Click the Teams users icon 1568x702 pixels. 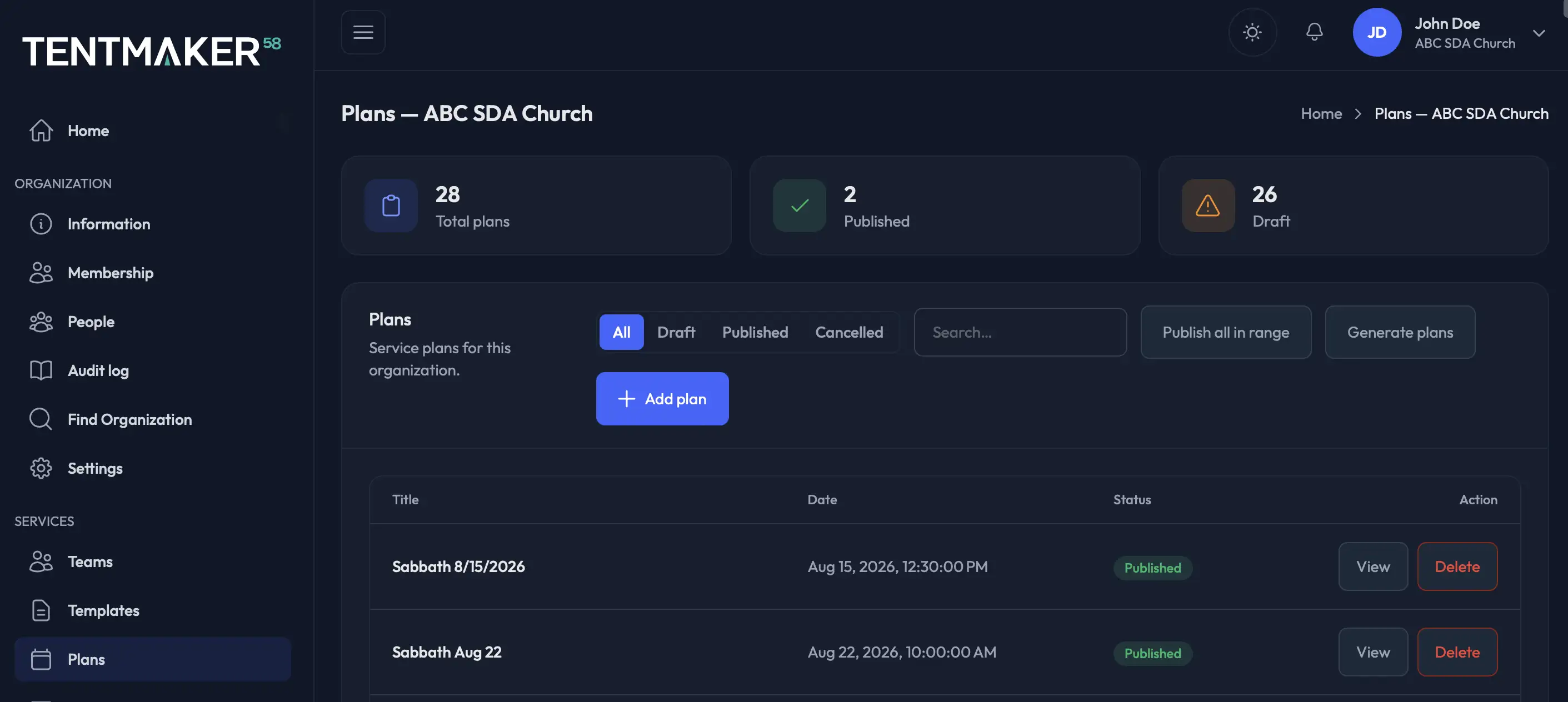[41, 561]
